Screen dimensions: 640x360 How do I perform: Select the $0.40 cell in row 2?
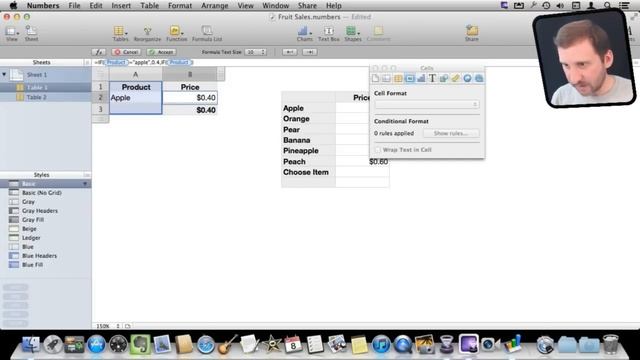coord(190,98)
